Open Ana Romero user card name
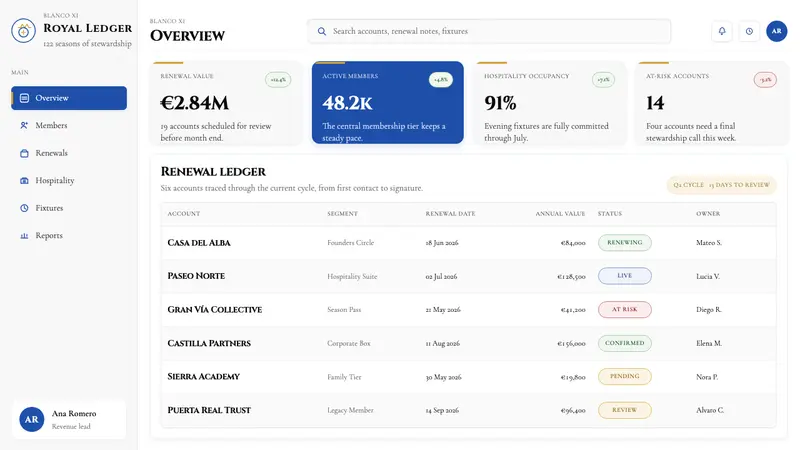Screen dimensions: 800x450 point(74,414)
